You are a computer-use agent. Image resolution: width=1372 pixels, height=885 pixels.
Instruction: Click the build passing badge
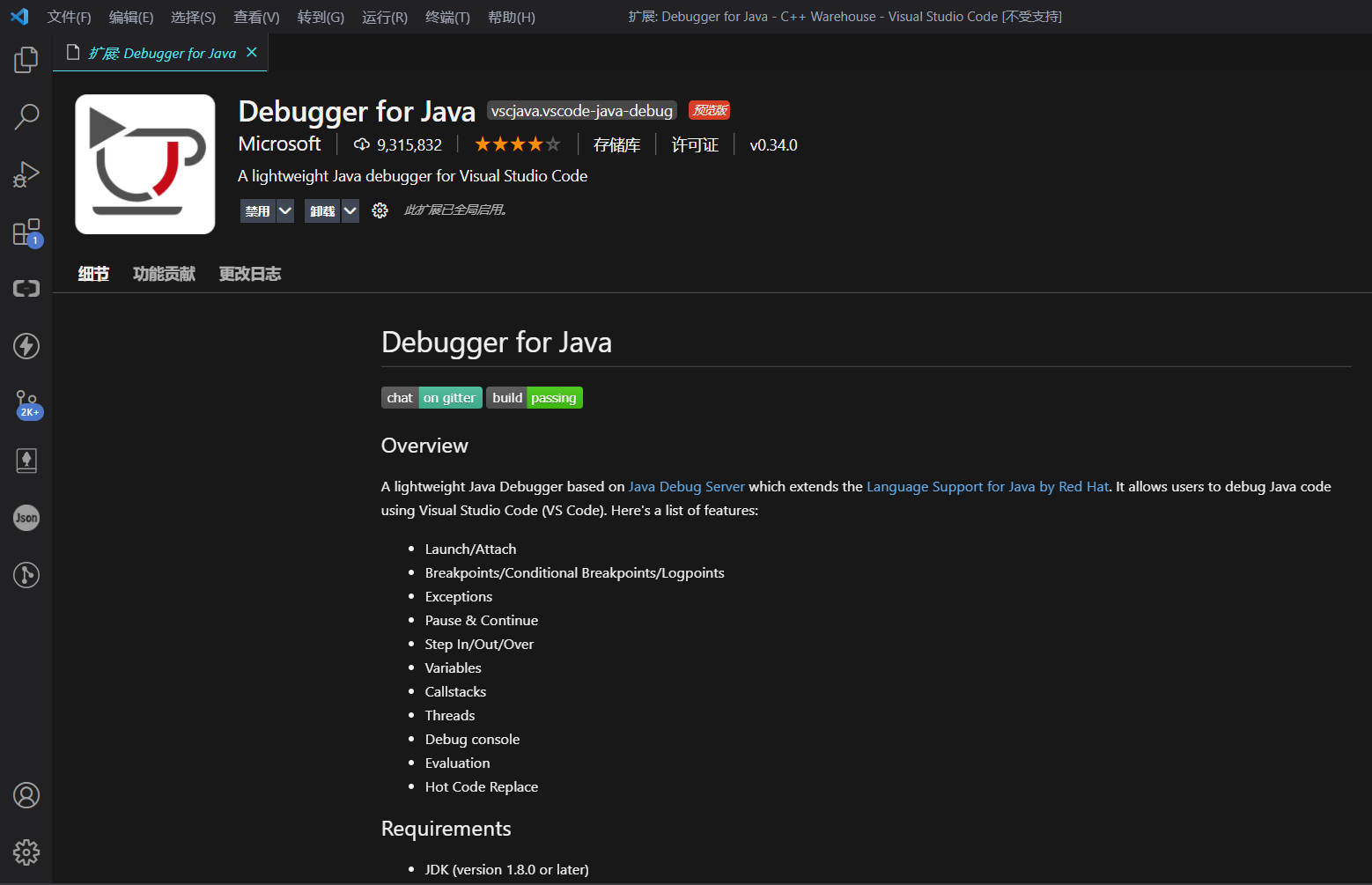click(535, 398)
